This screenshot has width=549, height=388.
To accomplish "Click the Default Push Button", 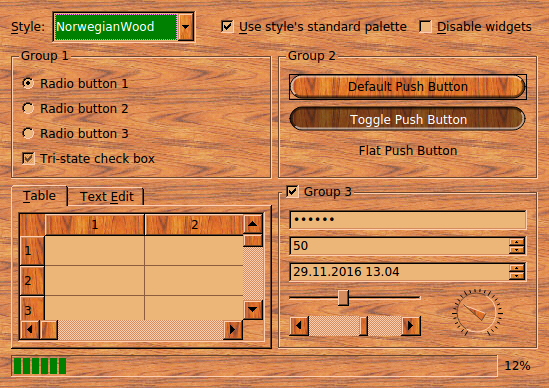I will tap(408, 86).
